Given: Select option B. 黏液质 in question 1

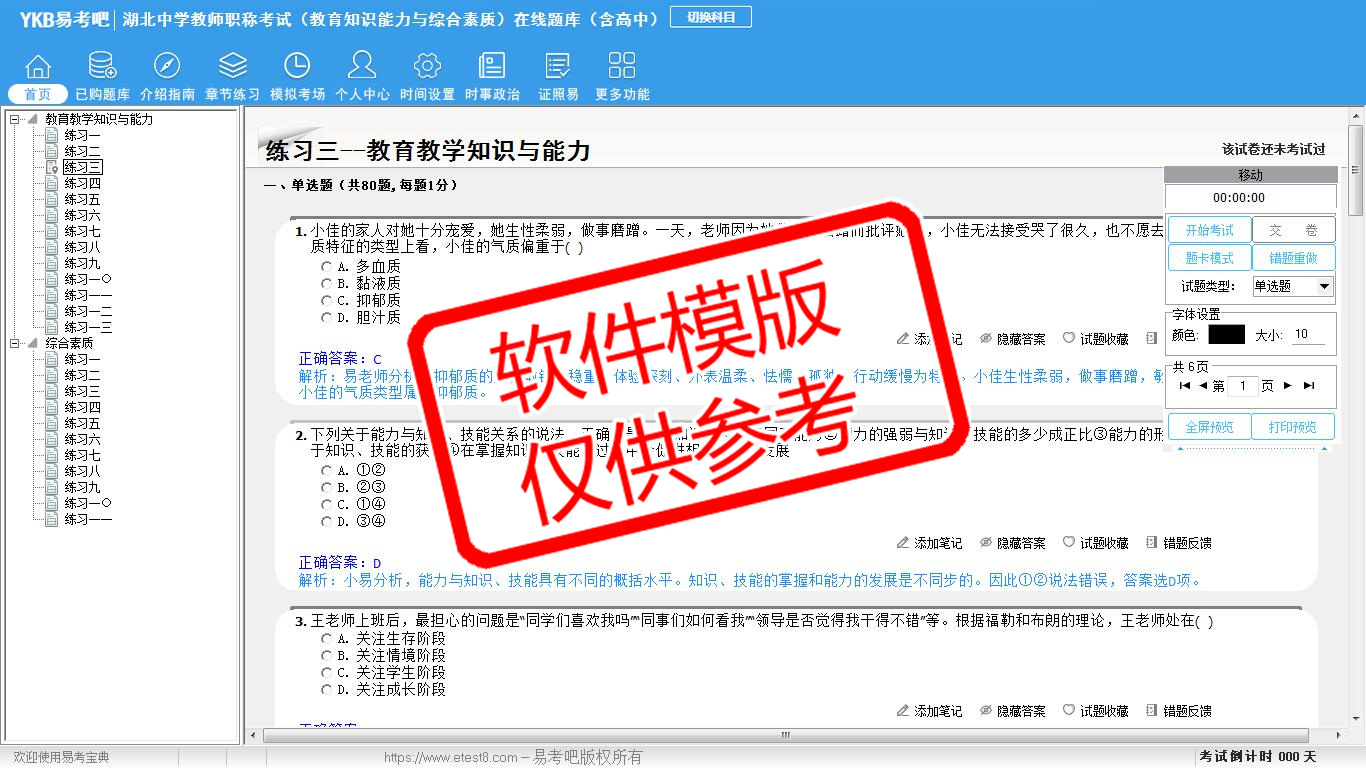Looking at the screenshot, I should click(x=326, y=284).
